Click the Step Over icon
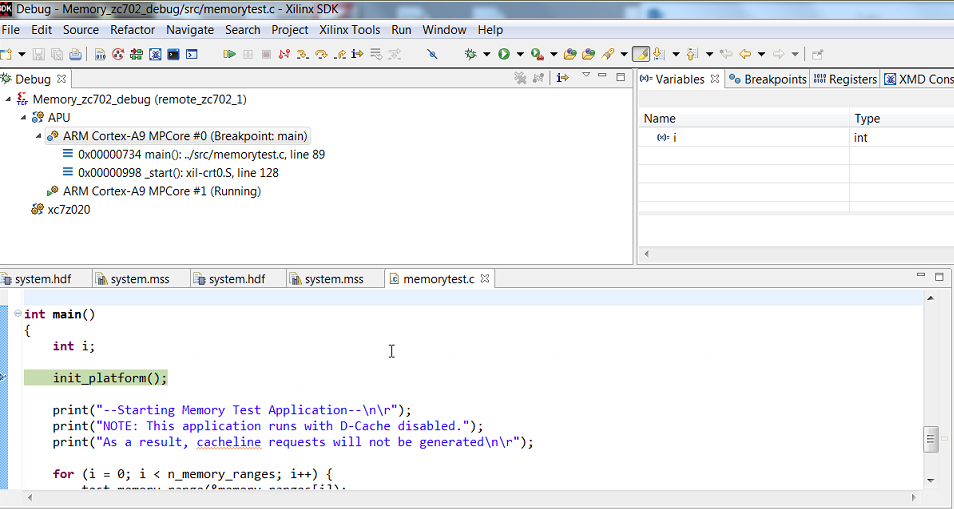The width and height of the screenshot is (954, 509). point(321,54)
